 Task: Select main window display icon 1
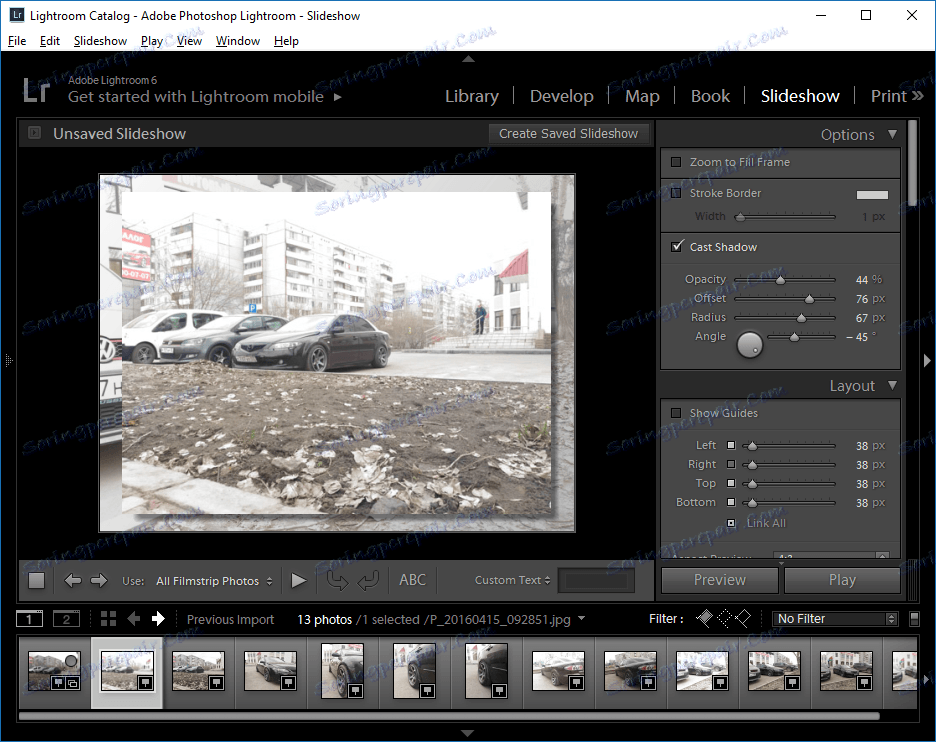tap(29, 619)
